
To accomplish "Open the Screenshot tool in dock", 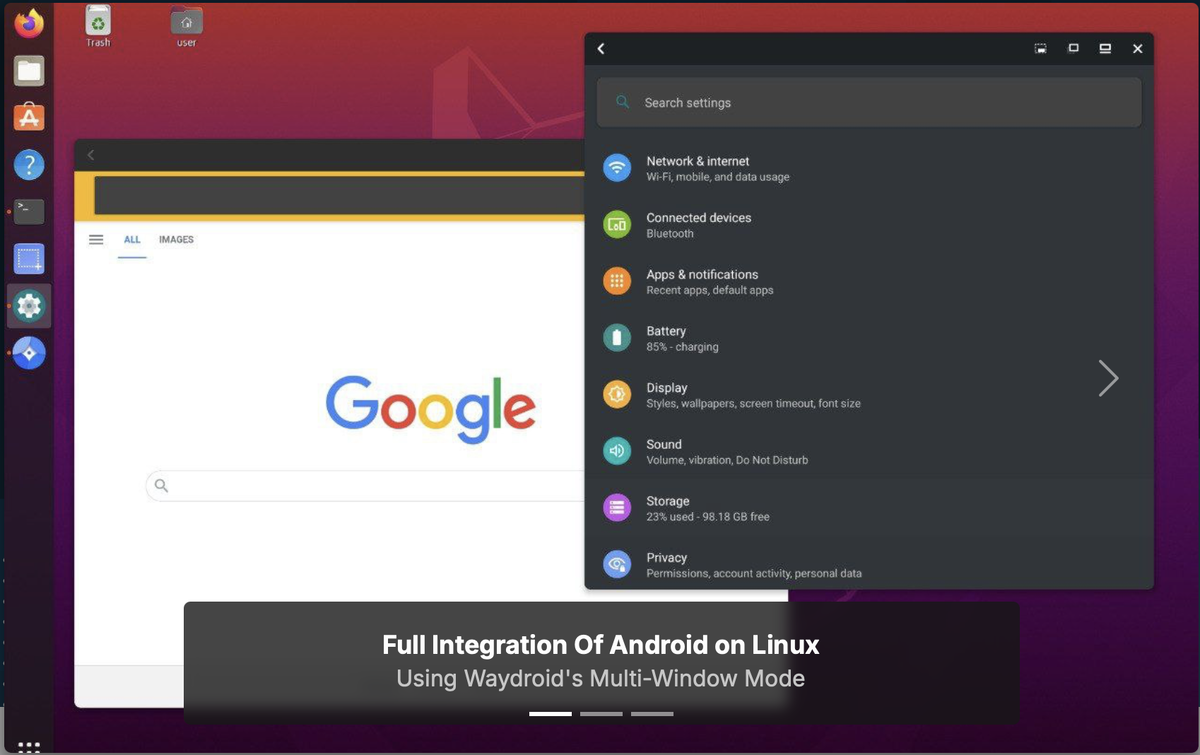I will click(29, 259).
